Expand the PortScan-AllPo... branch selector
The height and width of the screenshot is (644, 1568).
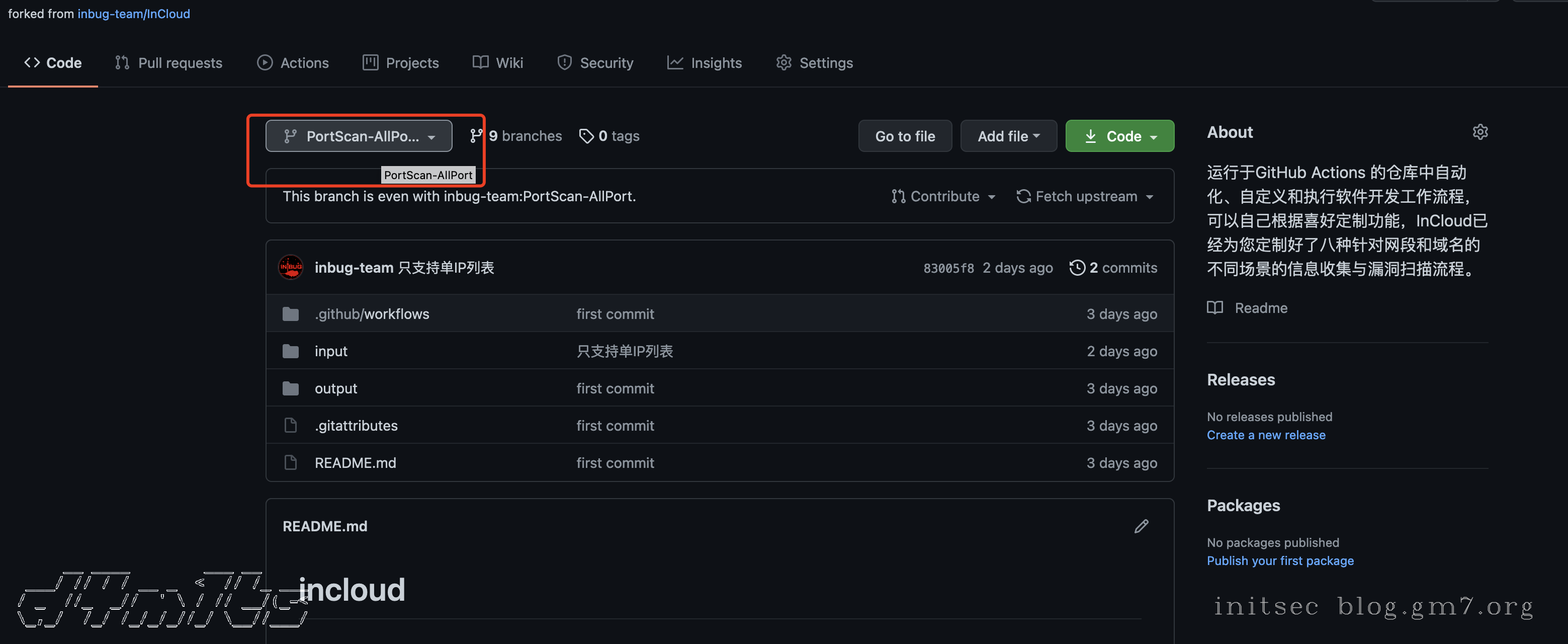point(359,136)
